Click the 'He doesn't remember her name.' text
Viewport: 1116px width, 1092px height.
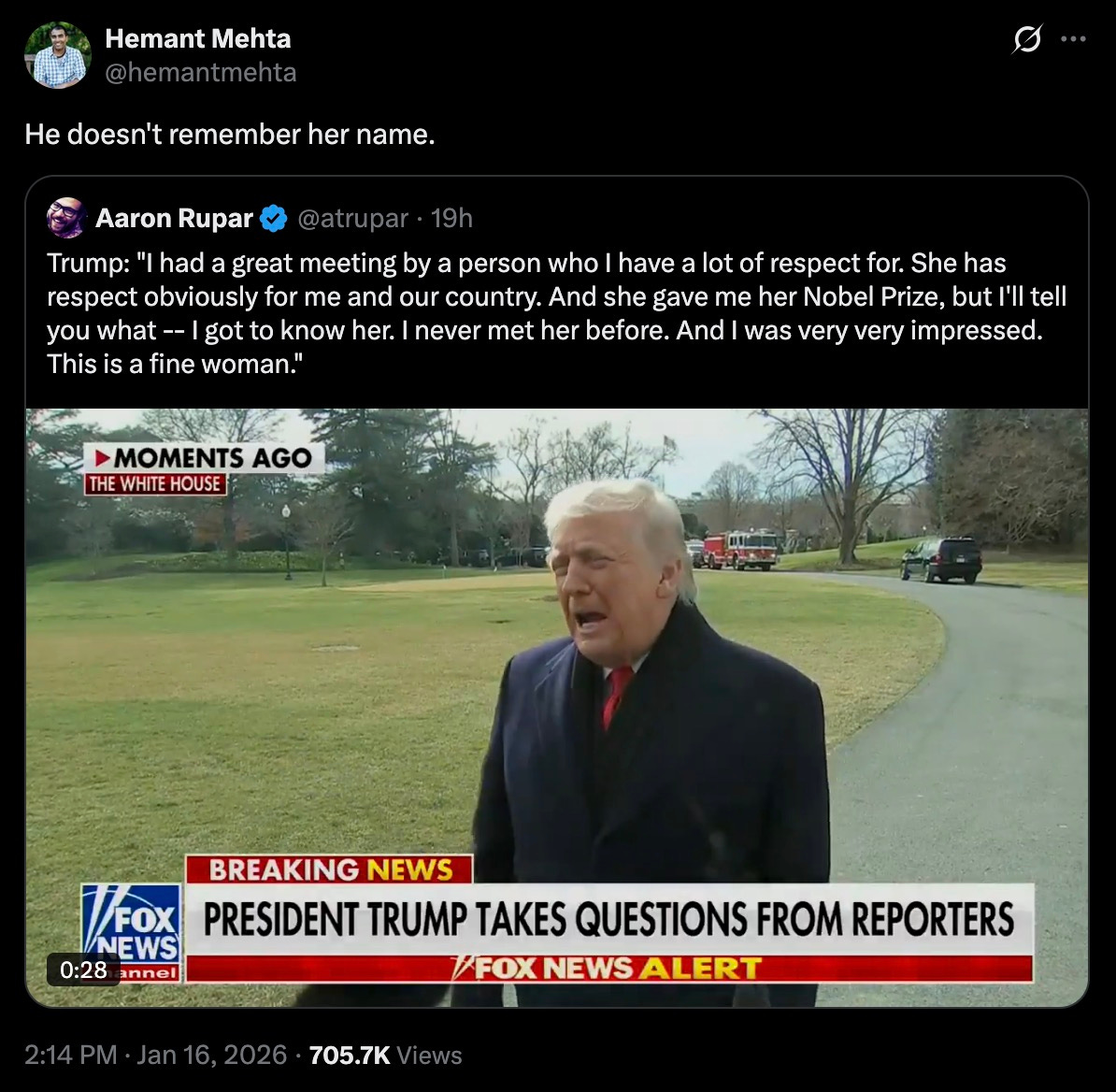230,135
